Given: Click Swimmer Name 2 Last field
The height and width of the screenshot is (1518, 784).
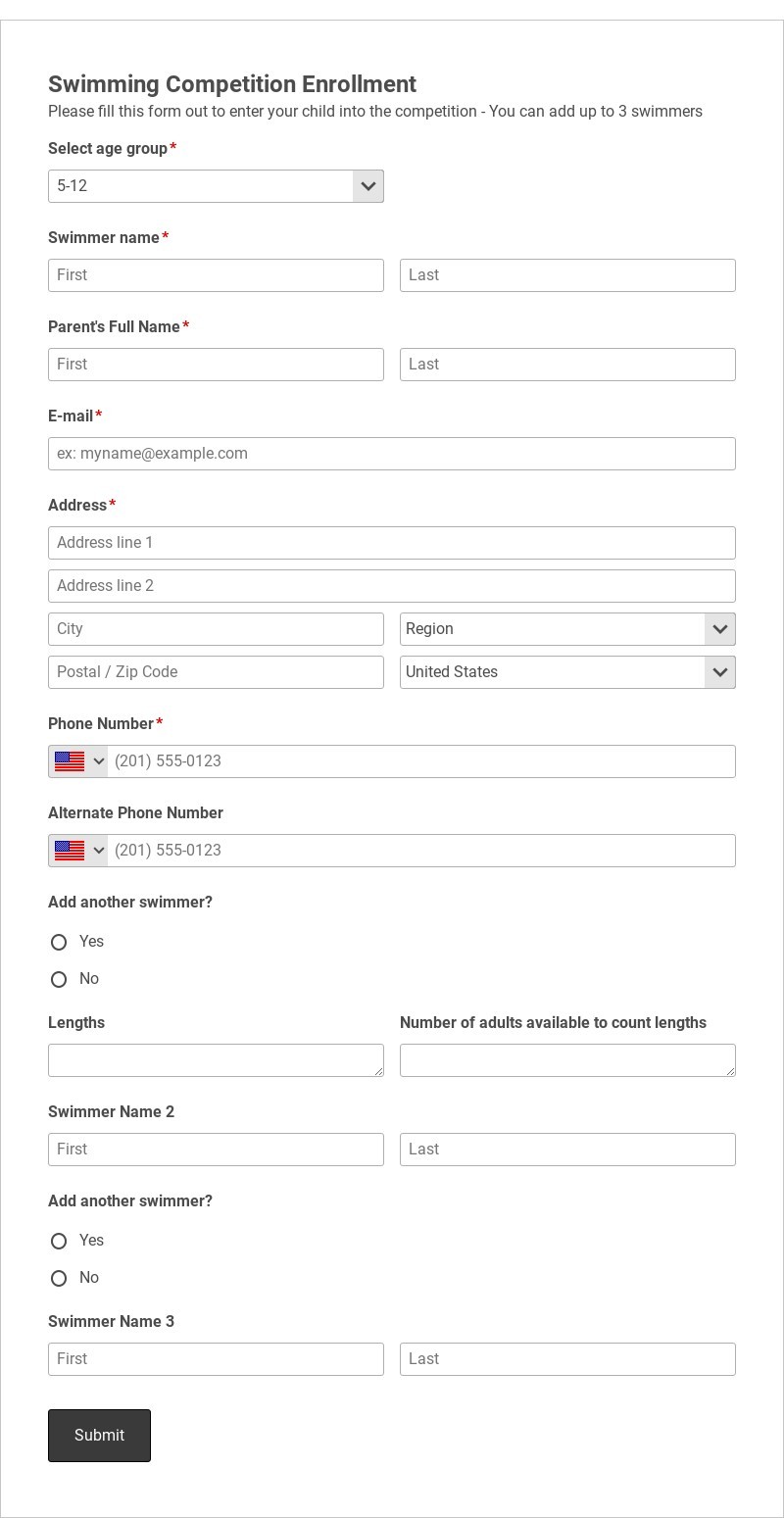Looking at the screenshot, I should pyautogui.click(x=567, y=1150).
